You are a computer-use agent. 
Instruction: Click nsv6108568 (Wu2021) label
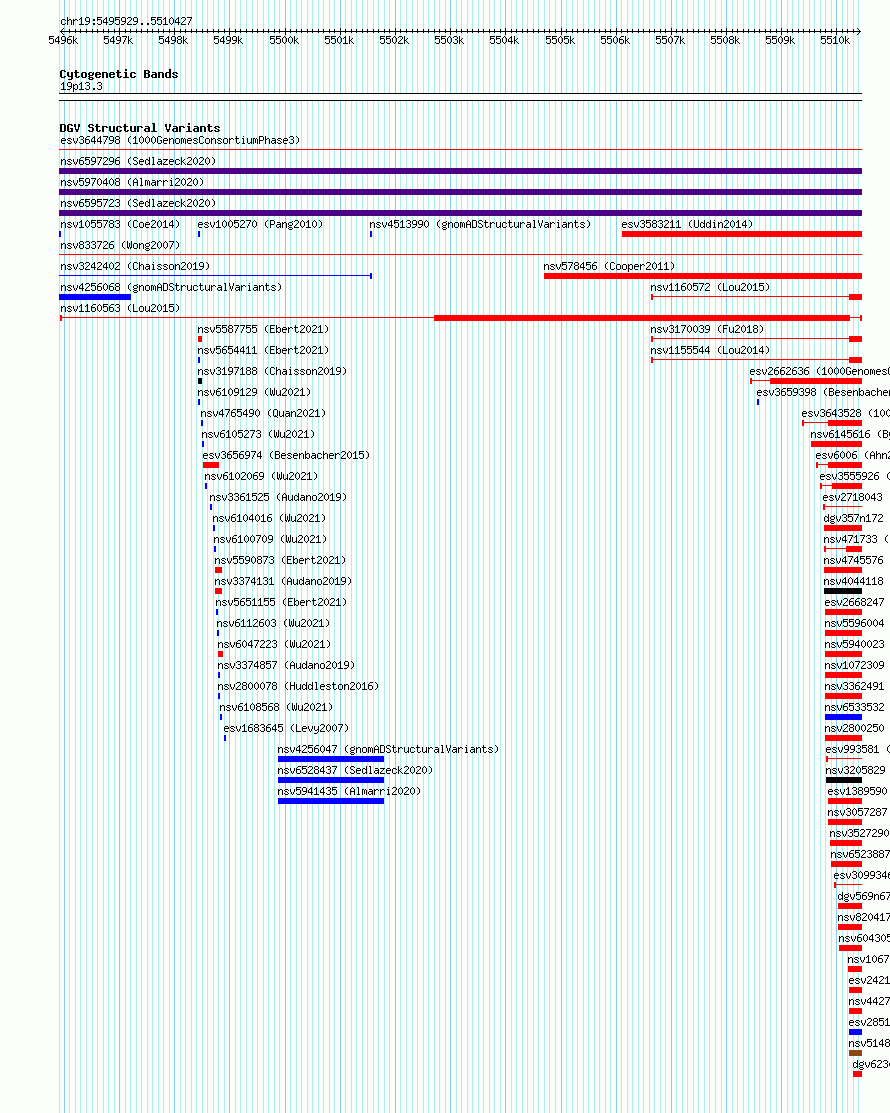click(277, 707)
